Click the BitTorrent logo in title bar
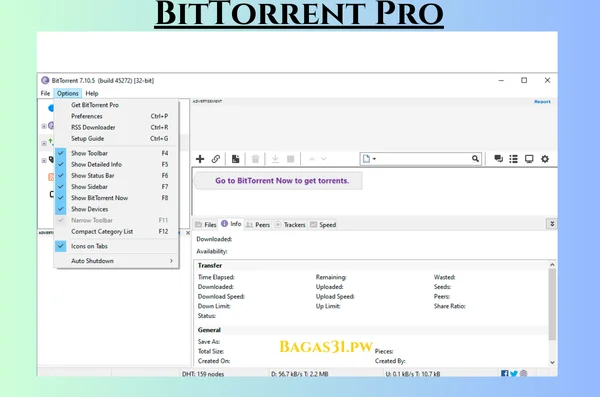The image size is (600, 397). coord(45,80)
